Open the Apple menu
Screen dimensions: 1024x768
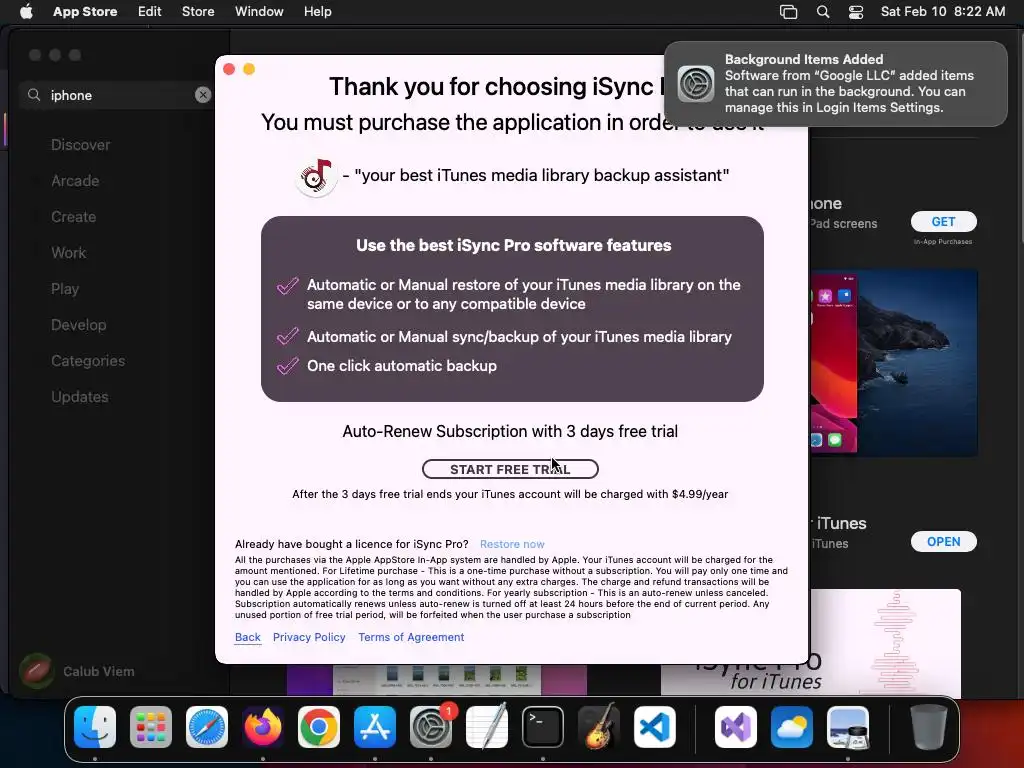[26, 12]
